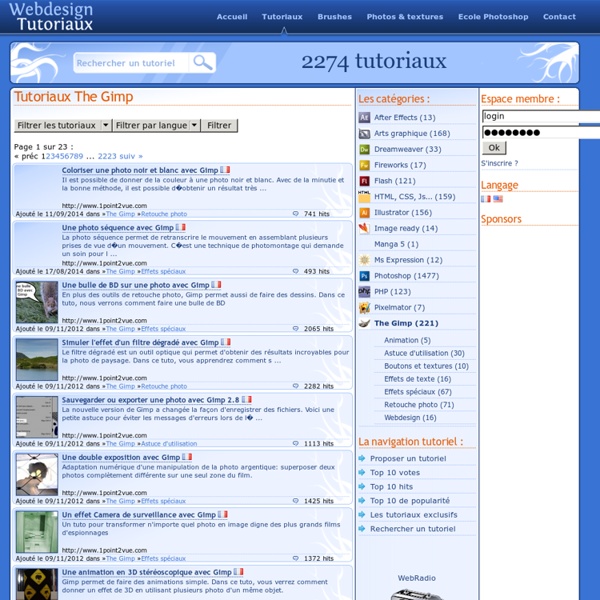The image size is (600, 600).
Task: Jump to page 23 in pagination
Action: tap(112, 156)
